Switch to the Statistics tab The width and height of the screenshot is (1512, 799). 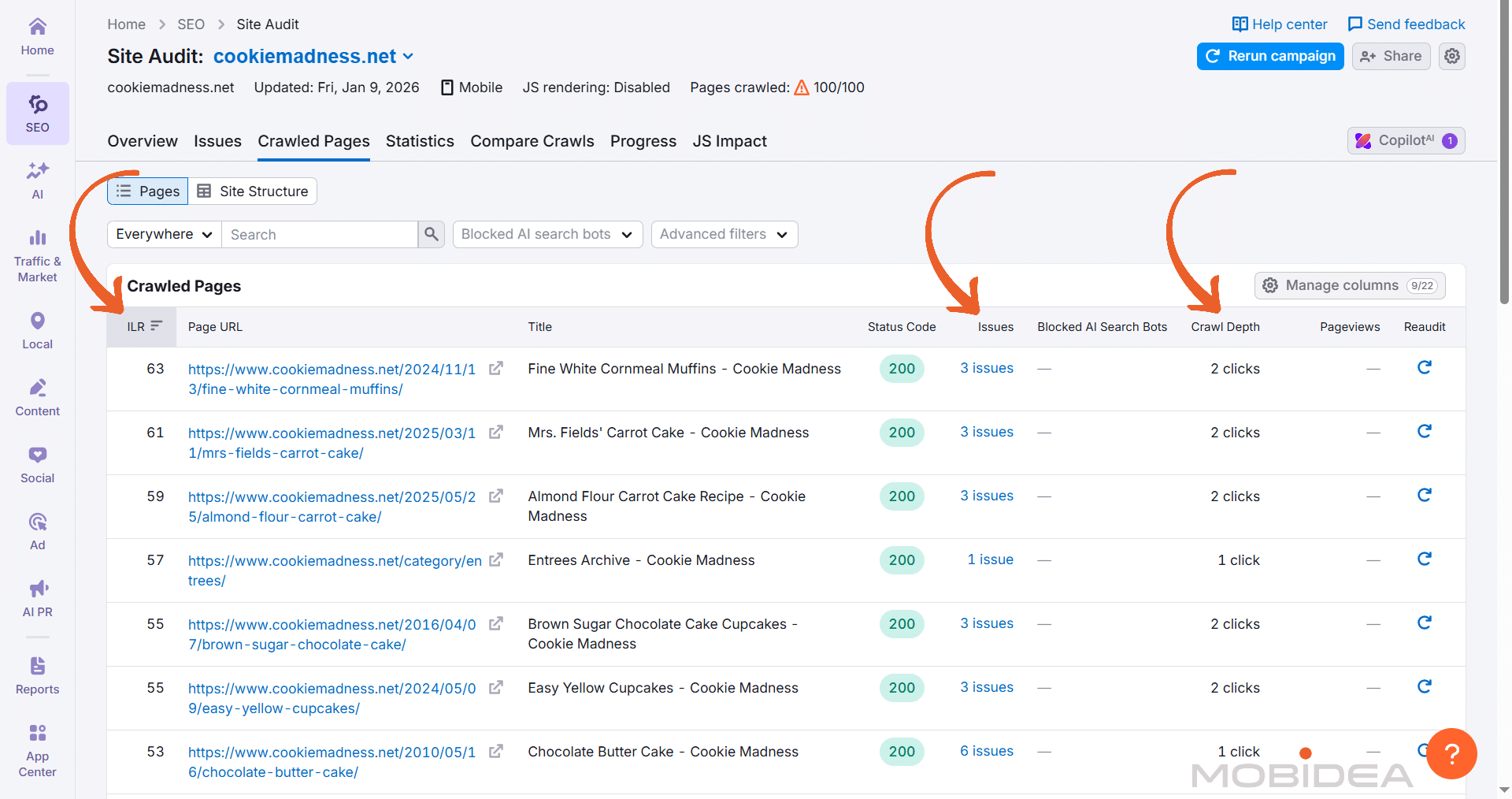pyautogui.click(x=420, y=141)
